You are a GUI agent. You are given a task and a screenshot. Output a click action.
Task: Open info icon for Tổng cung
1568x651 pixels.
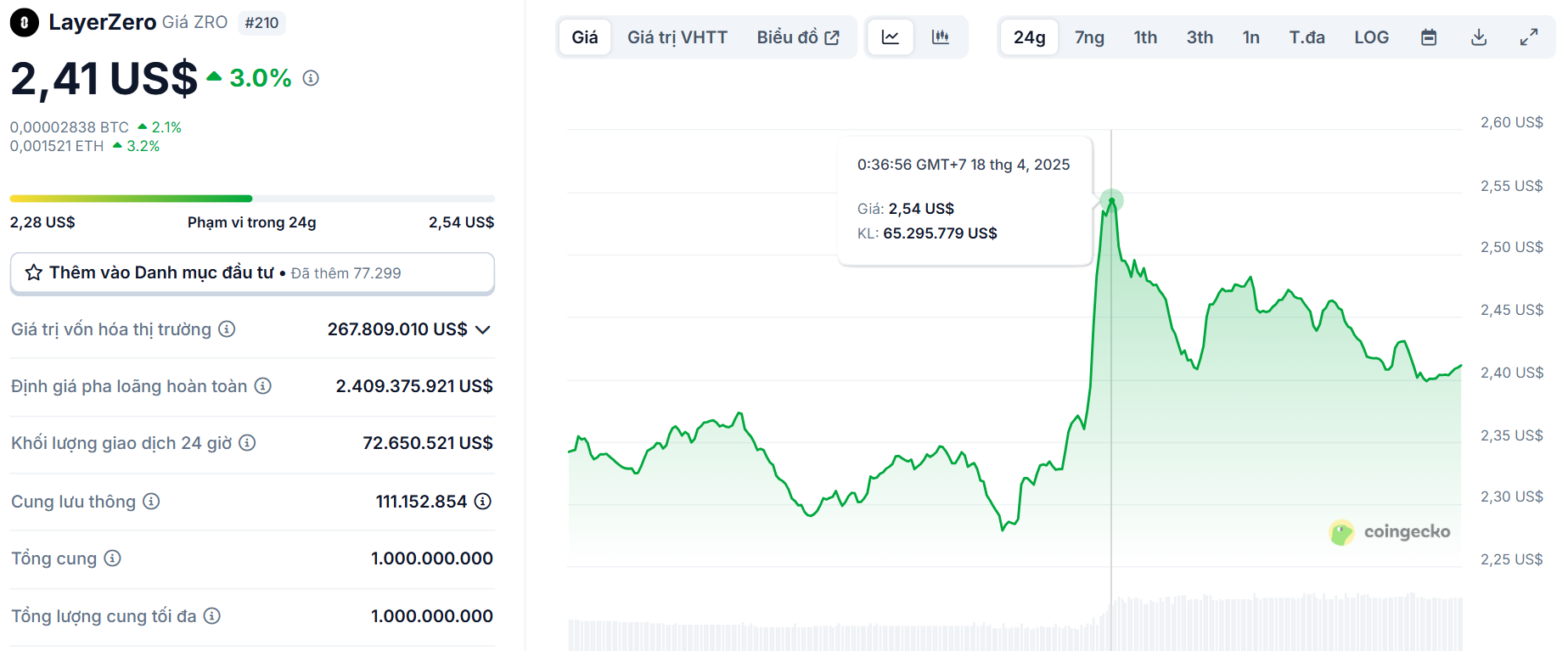[112, 558]
